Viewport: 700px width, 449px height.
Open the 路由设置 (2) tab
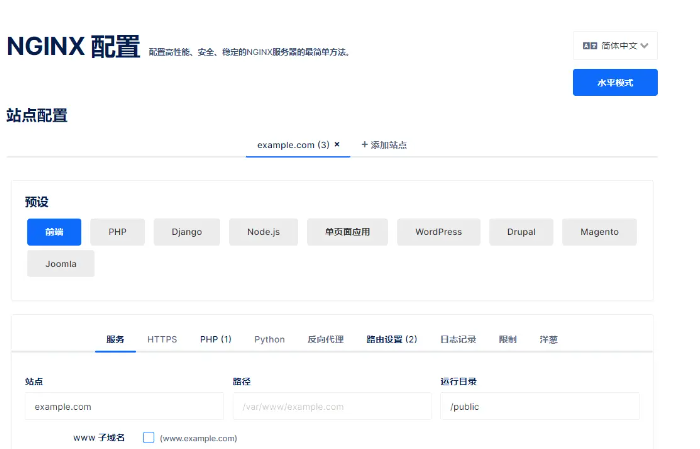coord(392,340)
